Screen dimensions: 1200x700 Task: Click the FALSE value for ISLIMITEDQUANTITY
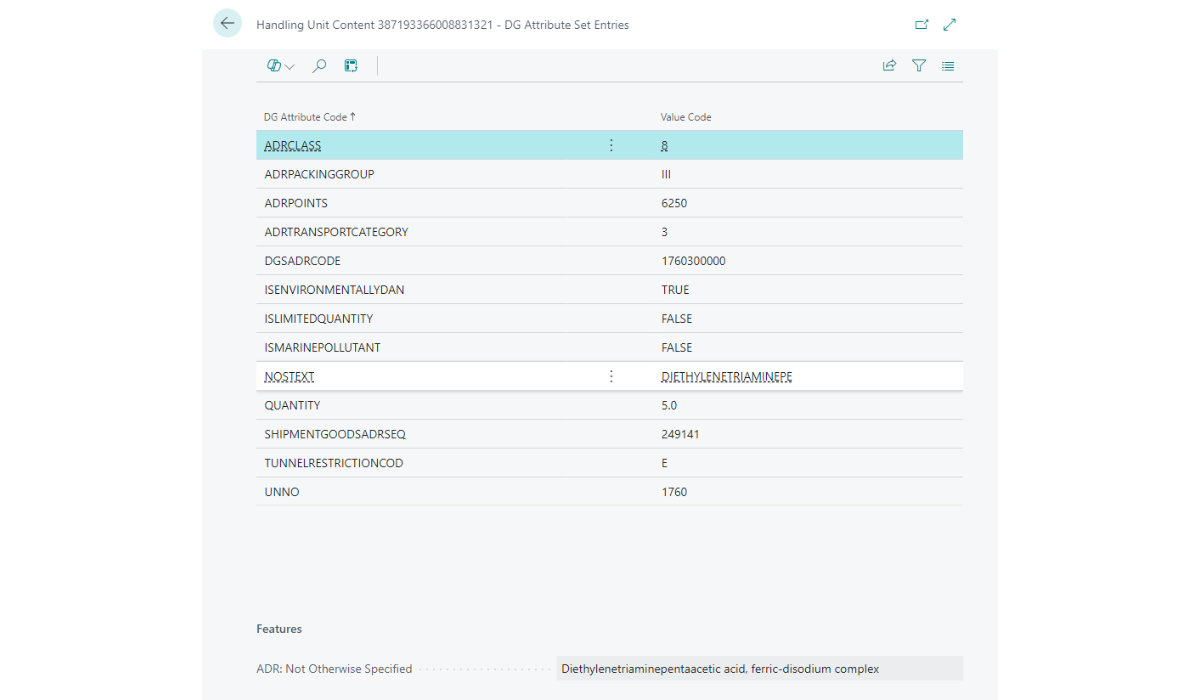tap(677, 319)
